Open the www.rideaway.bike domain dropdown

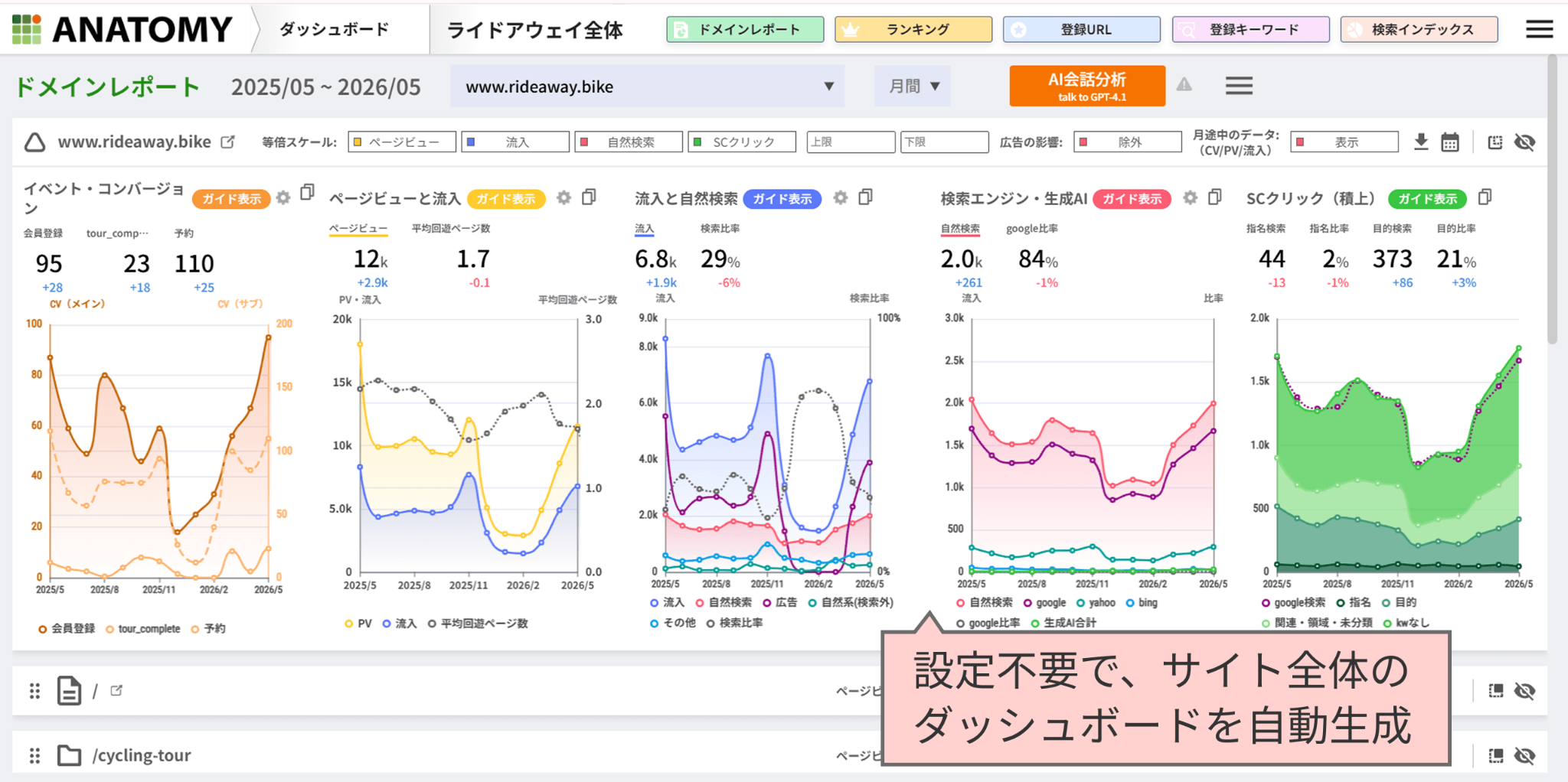point(648,86)
